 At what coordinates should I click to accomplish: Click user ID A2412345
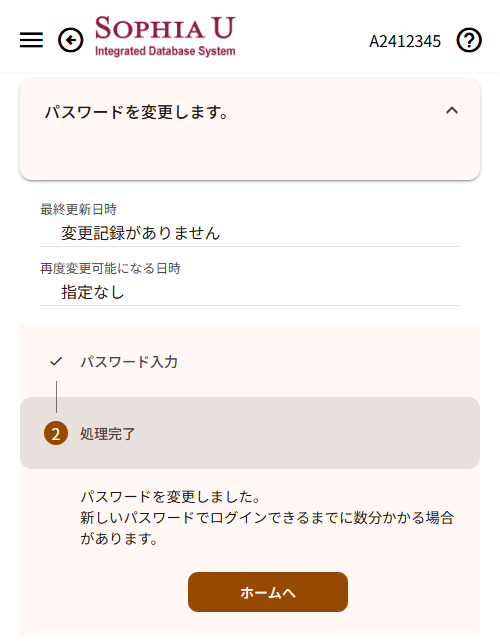pyautogui.click(x=405, y=41)
